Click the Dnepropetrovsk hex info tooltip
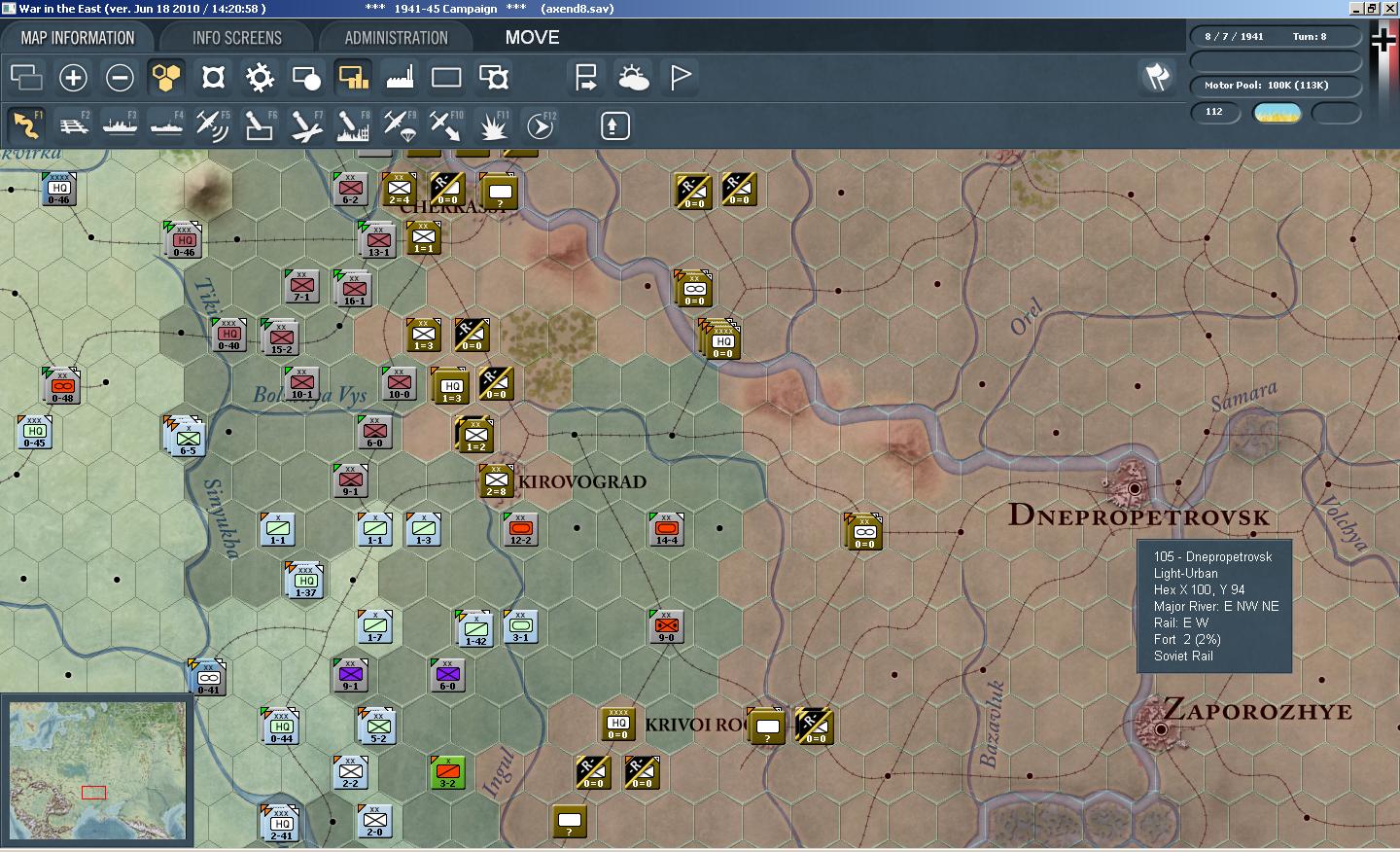1400x852 pixels. (1214, 607)
